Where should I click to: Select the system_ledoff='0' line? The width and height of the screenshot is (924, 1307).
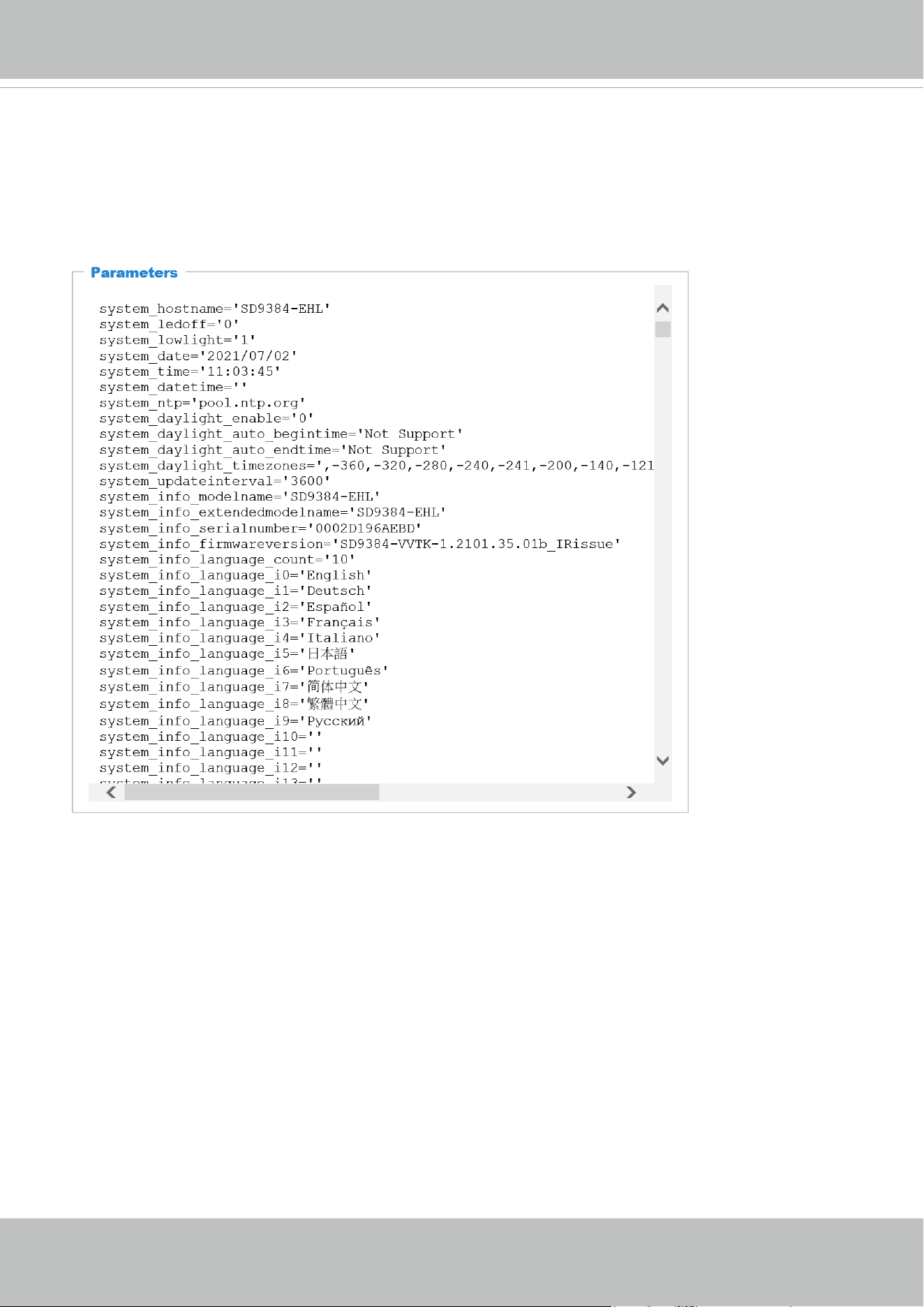click(170, 324)
